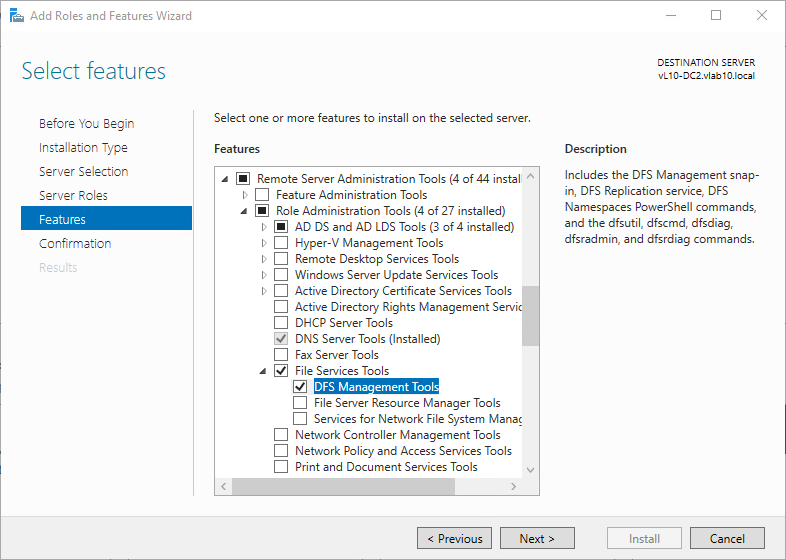Screen dimensions: 786x560
Task: Click the wizard icon in title bar
Action: 15,15
